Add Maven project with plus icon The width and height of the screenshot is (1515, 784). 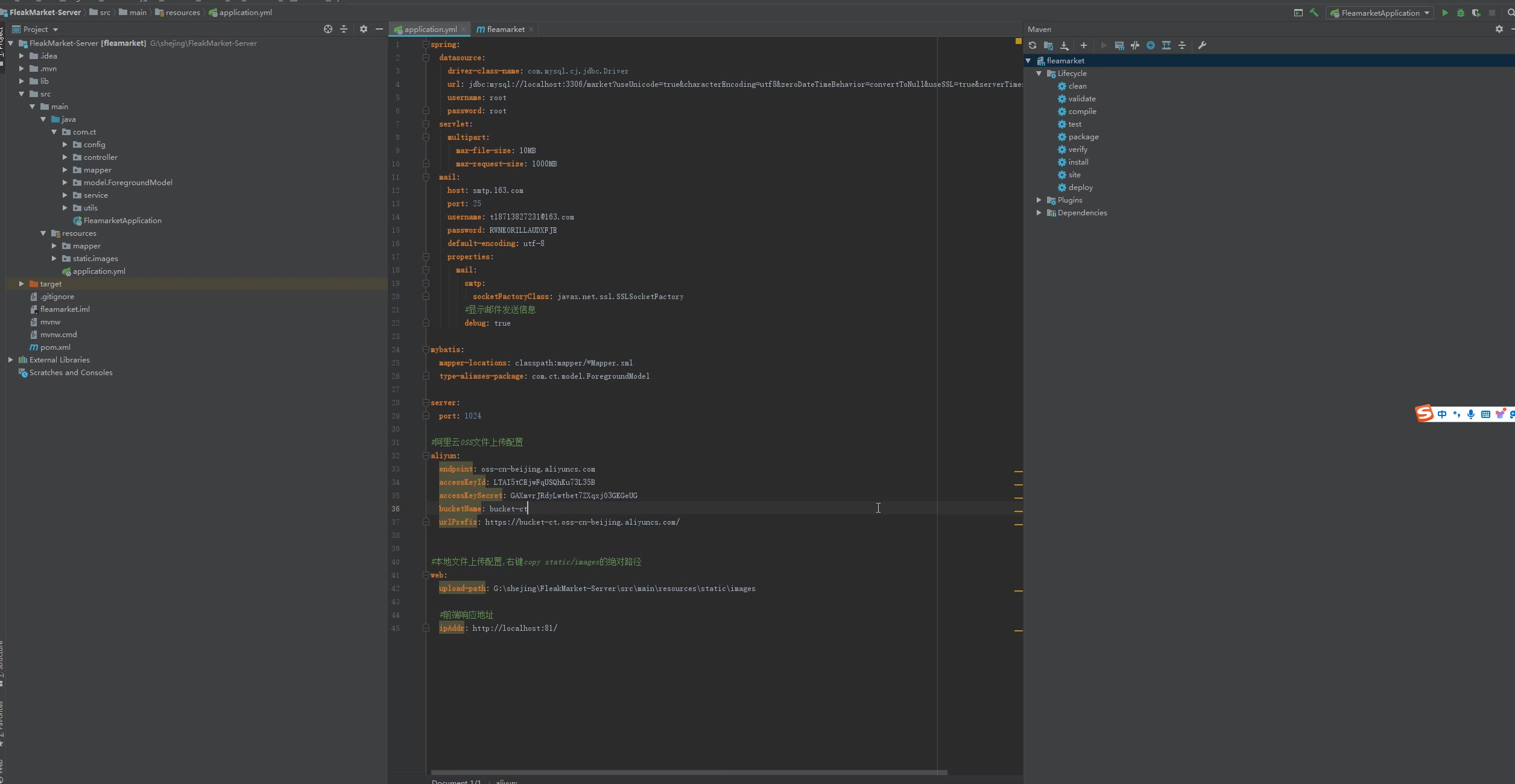tap(1084, 45)
